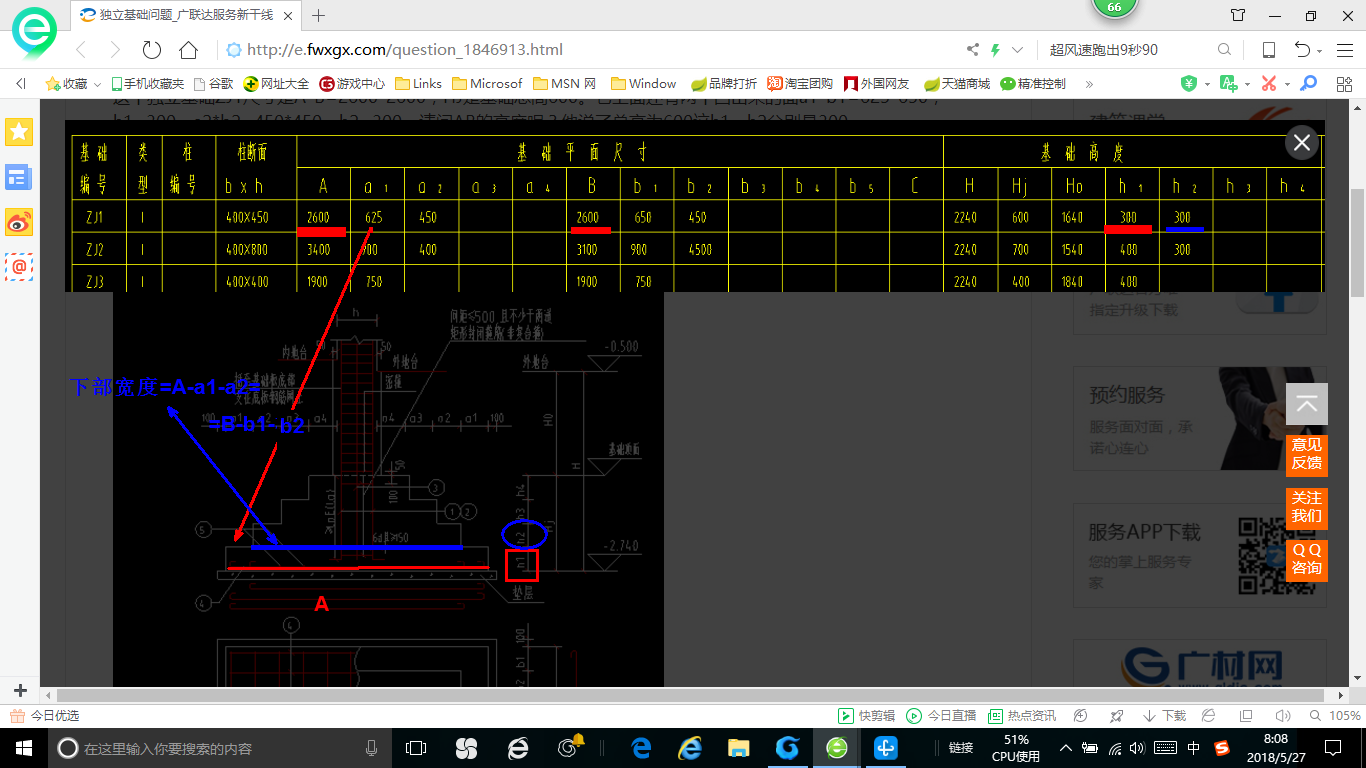The height and width of the screenshot is (768, 1366).
Task: Open the Links bookmark folder
Action: [x=418, y=84]
